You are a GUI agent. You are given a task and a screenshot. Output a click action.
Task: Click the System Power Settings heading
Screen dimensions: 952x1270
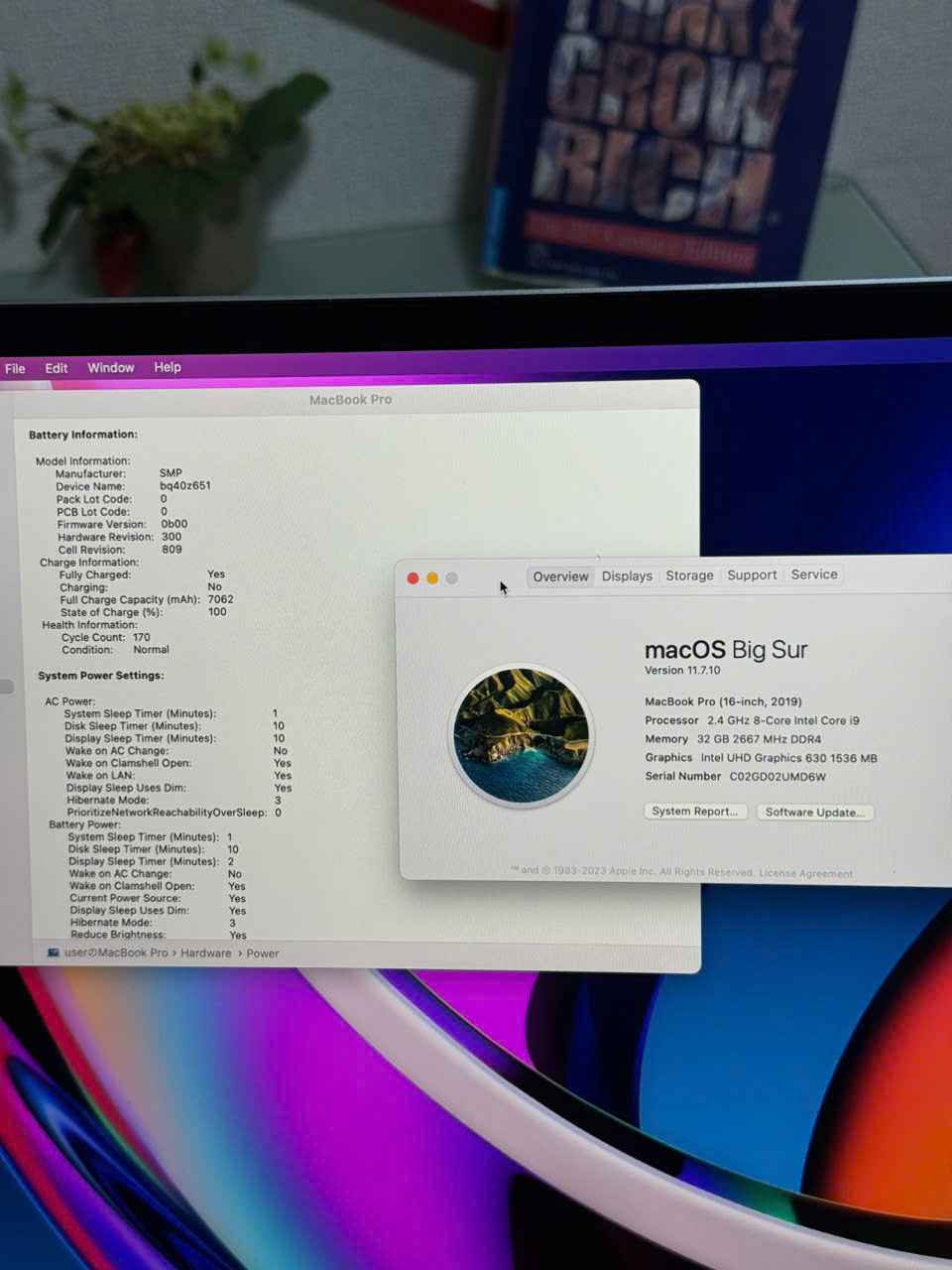click(101, 676)
